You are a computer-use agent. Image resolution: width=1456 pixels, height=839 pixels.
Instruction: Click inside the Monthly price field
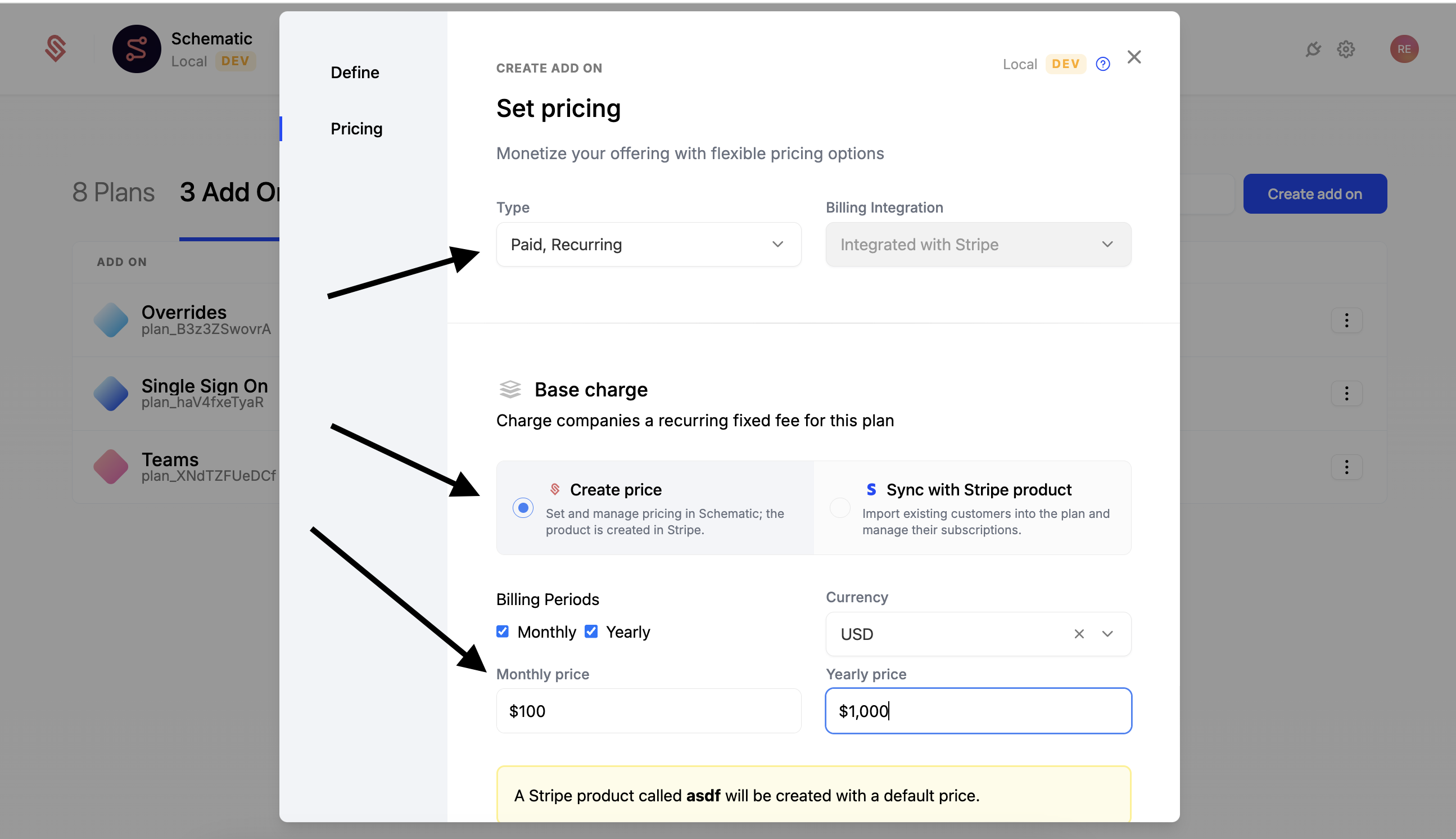click(x=649, y=710)
